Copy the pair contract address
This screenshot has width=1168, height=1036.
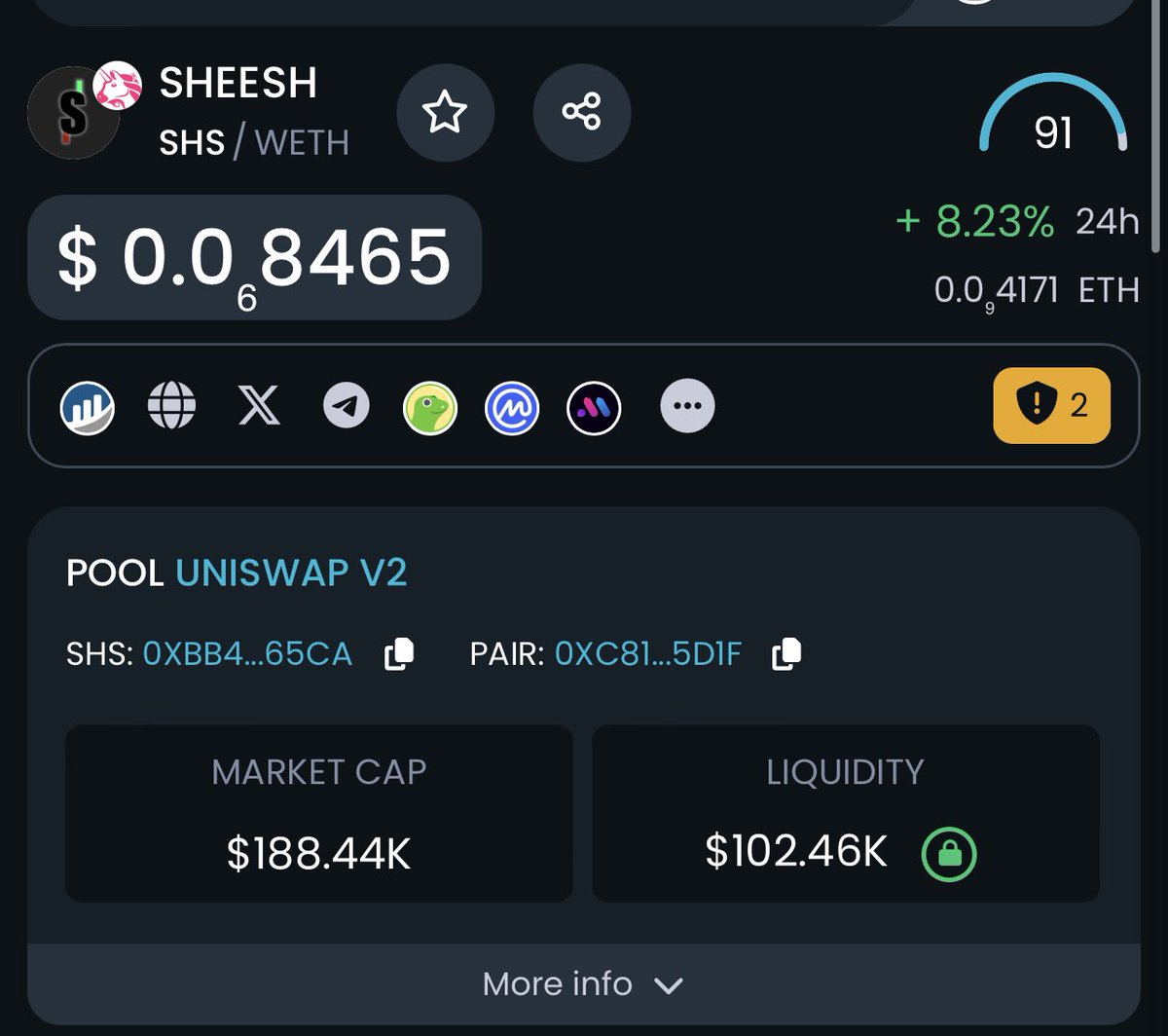[786, 654]
